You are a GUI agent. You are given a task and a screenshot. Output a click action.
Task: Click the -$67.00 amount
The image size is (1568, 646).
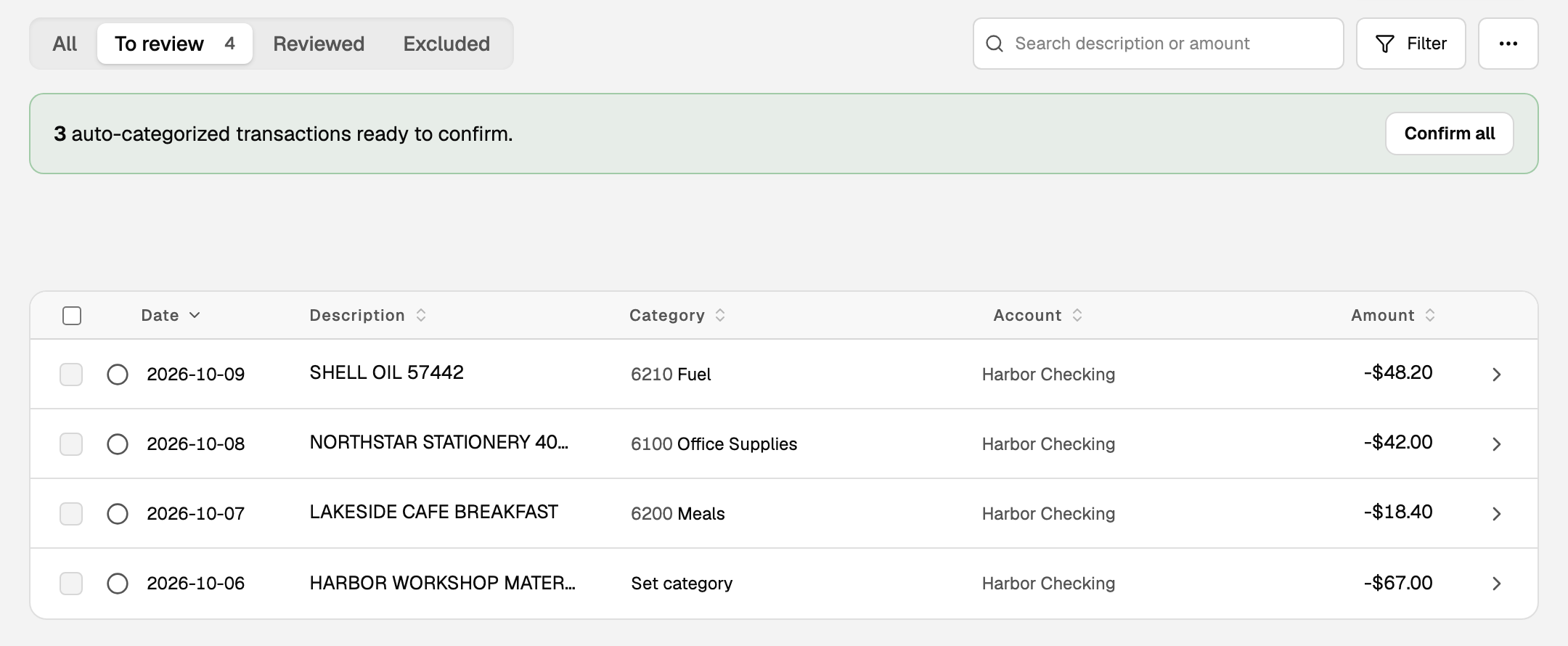pyautogui.click(x=1398, y=583)
